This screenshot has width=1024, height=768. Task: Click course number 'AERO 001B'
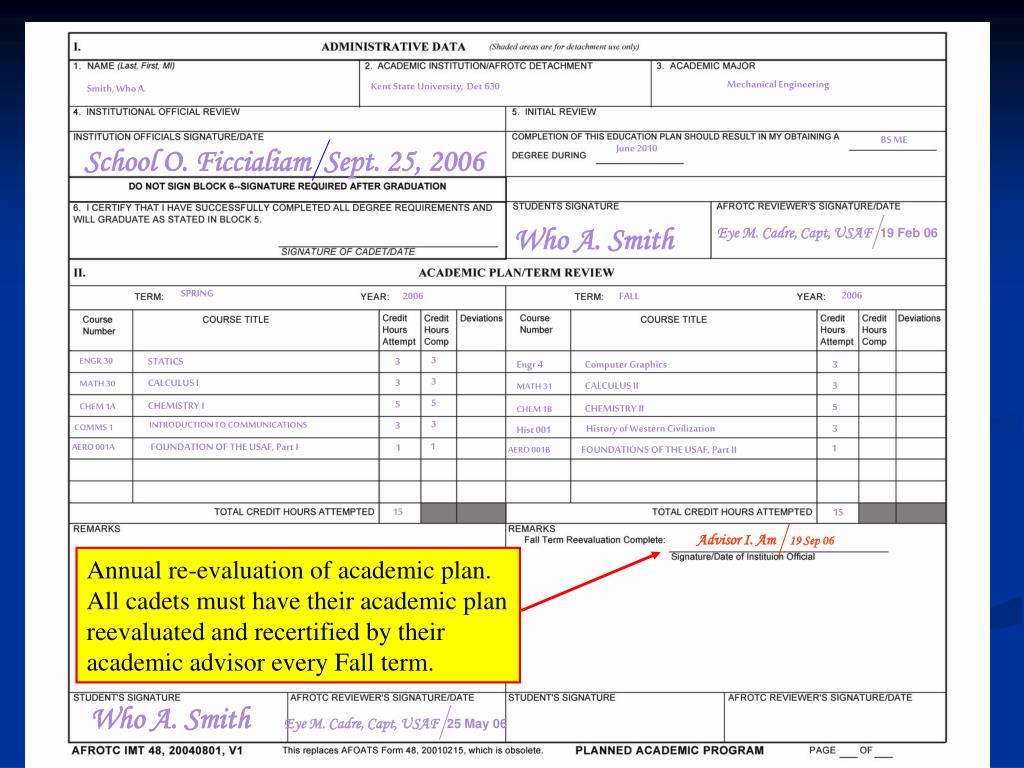(x=529, y=449)
